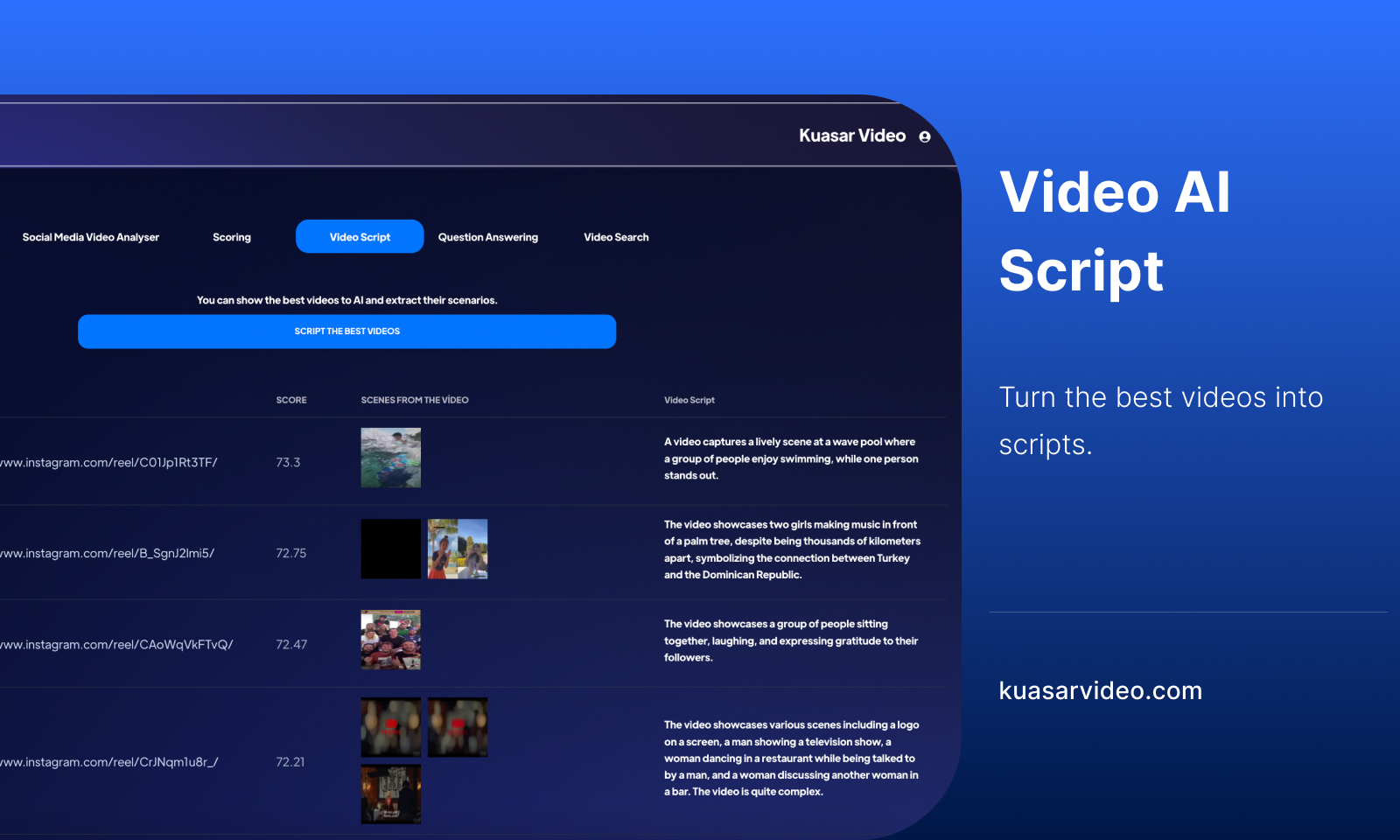Open the black scene thumbnail in 72.75 row

[391, 549]
